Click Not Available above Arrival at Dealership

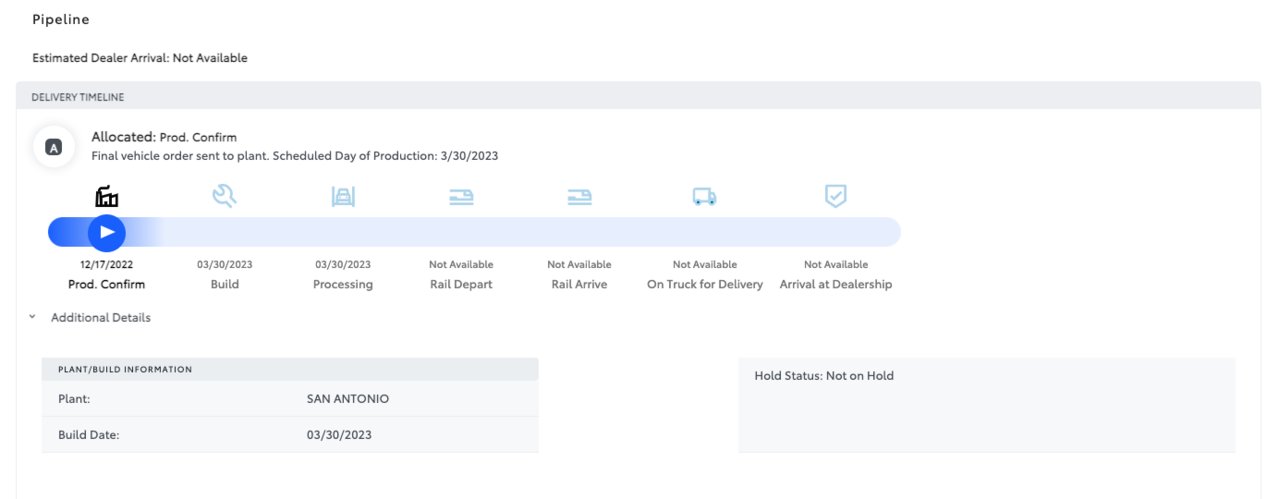(836, 265)
